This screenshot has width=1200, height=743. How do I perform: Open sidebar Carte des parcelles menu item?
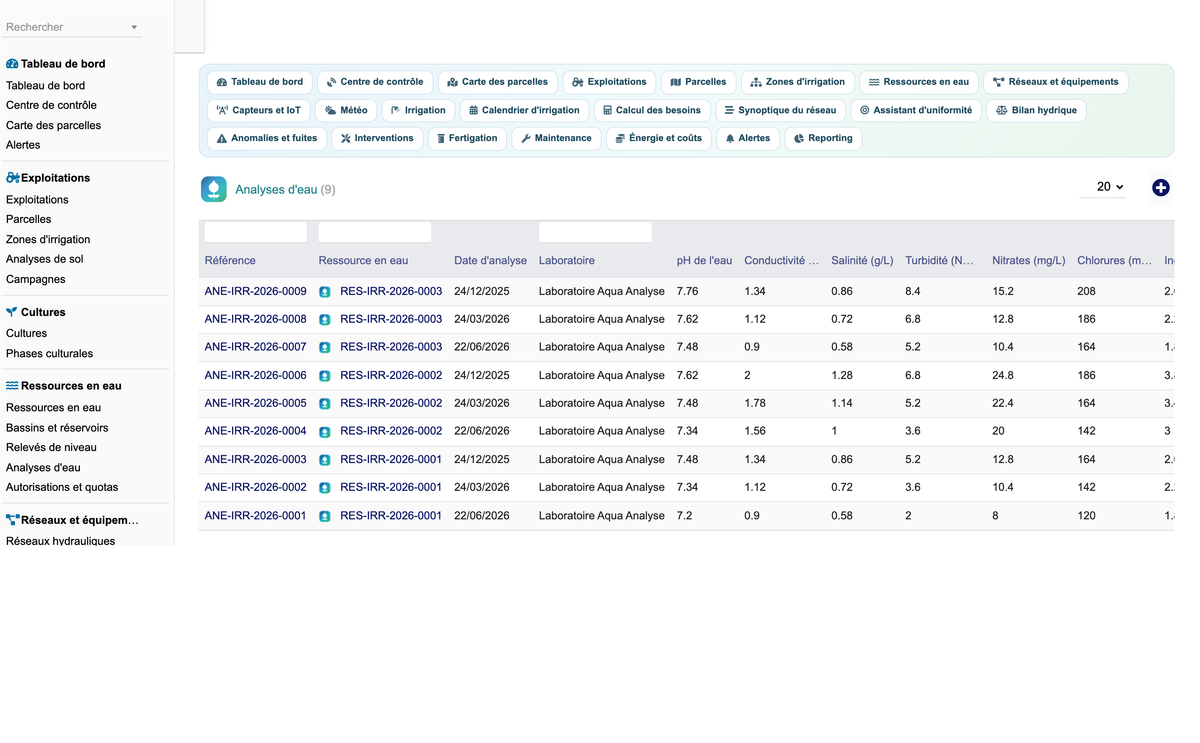pos(53,125)
